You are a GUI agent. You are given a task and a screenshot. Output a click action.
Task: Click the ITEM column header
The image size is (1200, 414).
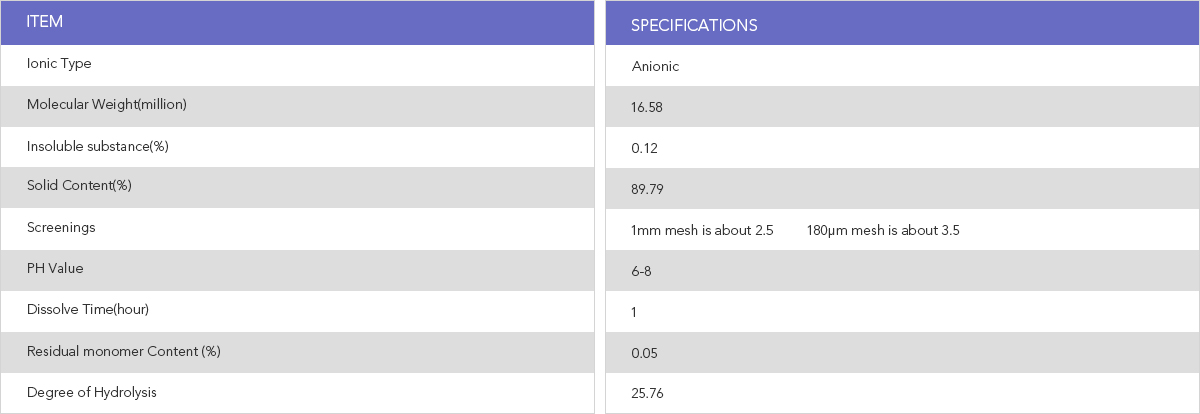45,22
